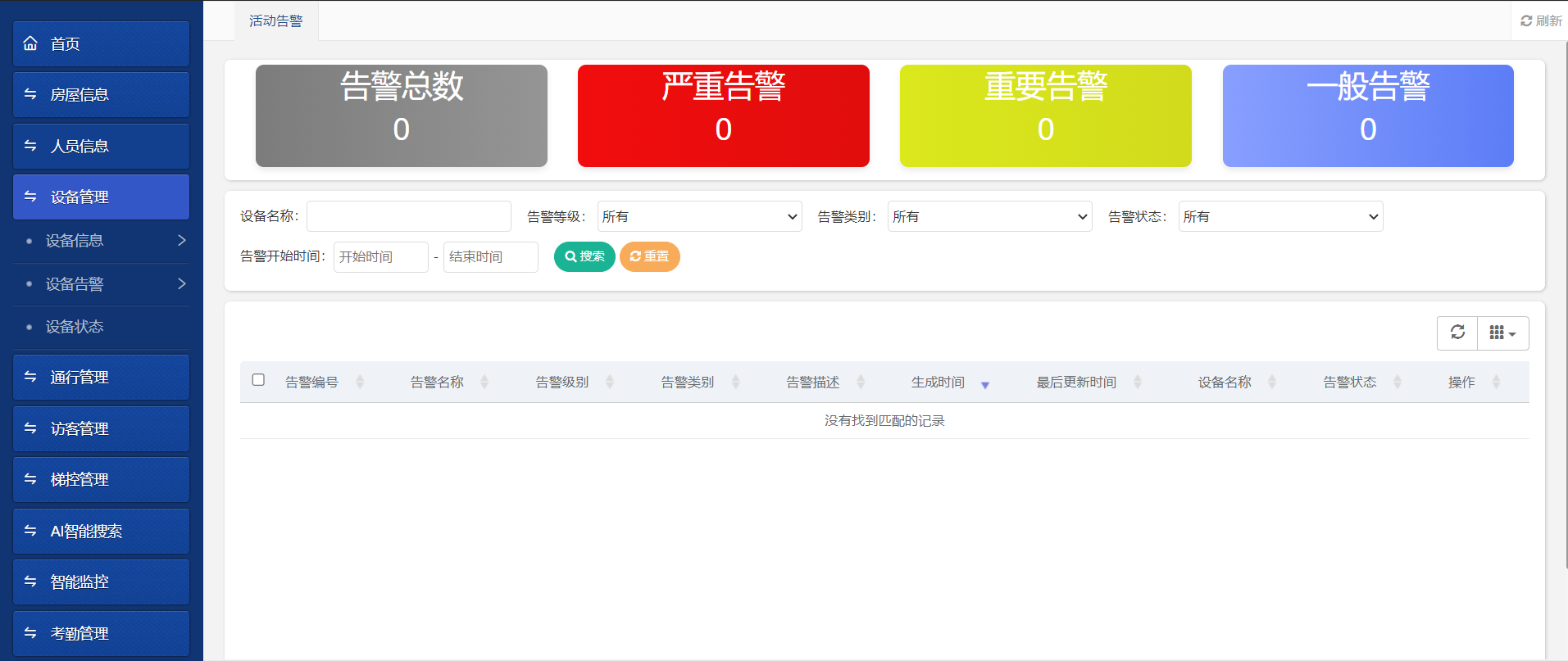1568x661 pixels.
Task: Expand the 设备信息 submenu chevron
Action: coord(182,240)
